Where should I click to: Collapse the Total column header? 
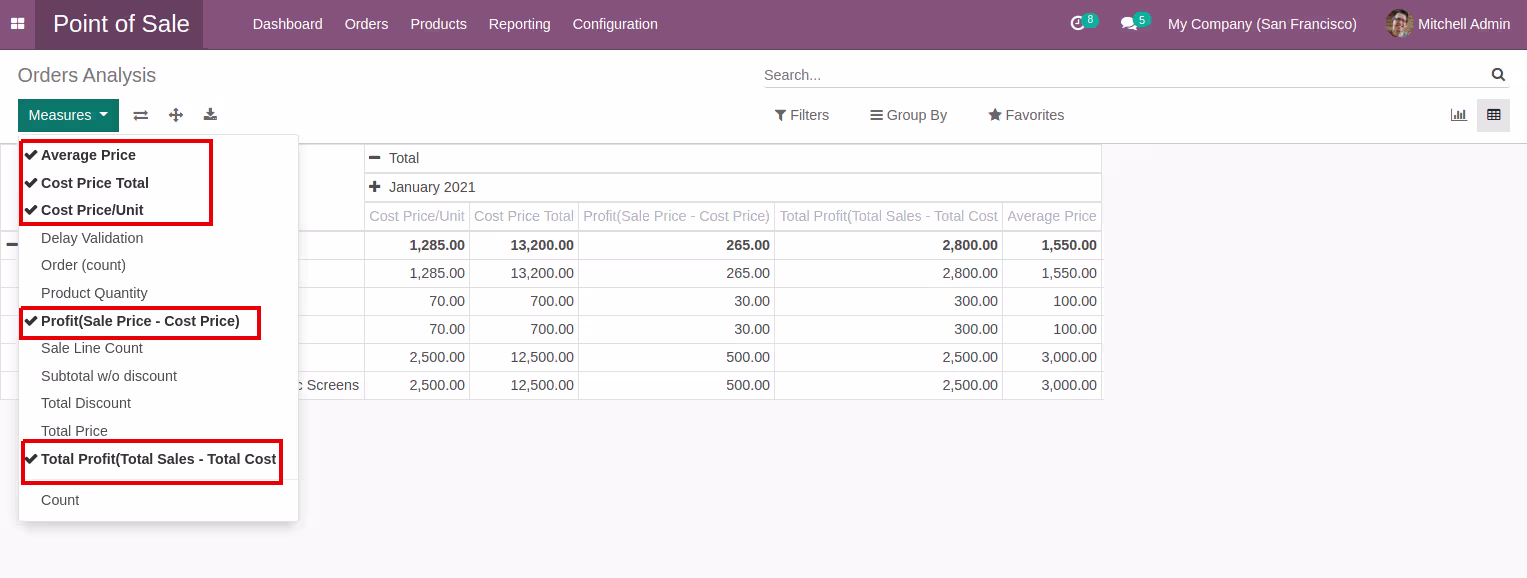click(x=394, y=158)
